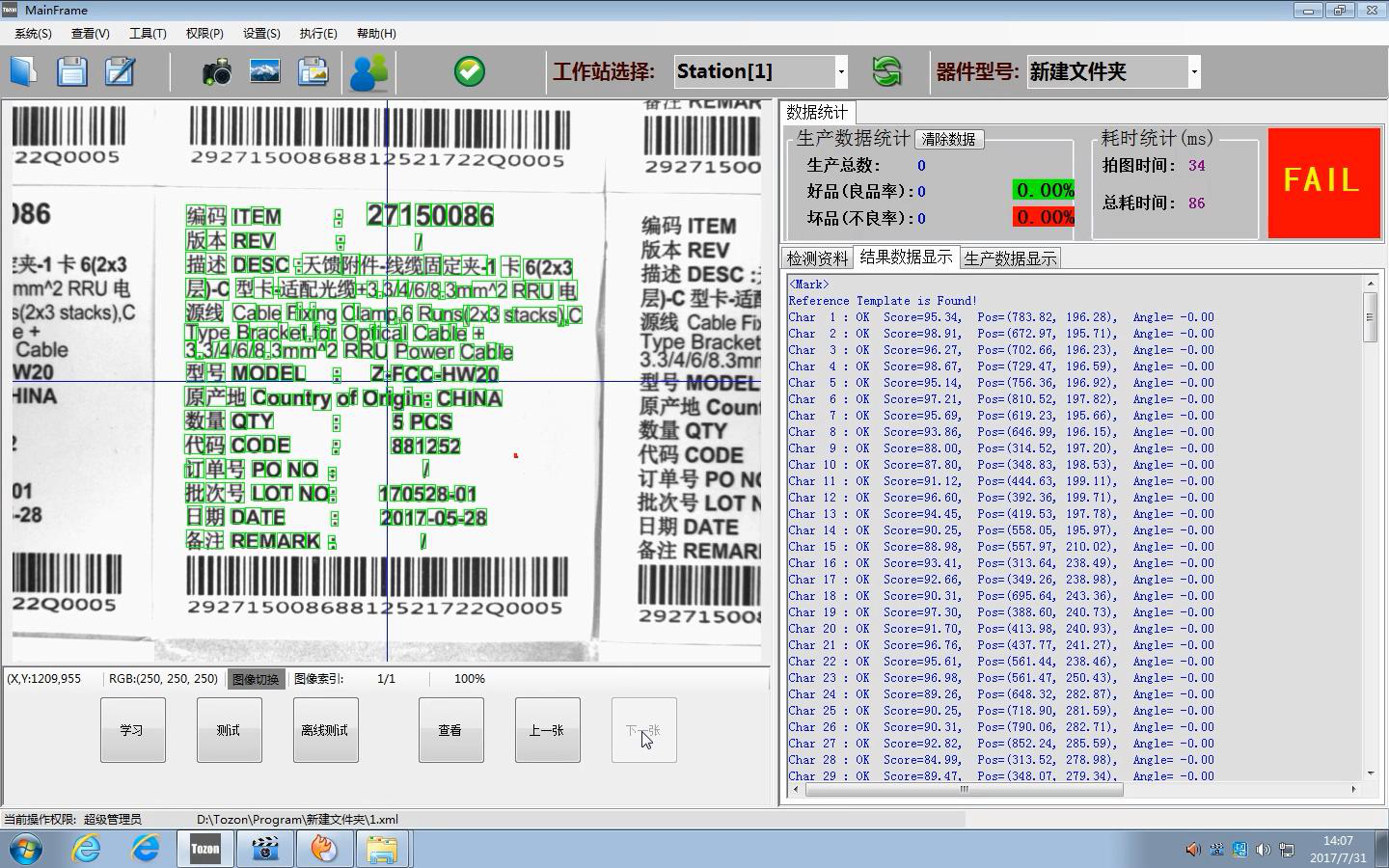This screenshot has width=1389, height=868.
Task: Click the 总耗时间 value 86
Action: [x=1196, y=203]
